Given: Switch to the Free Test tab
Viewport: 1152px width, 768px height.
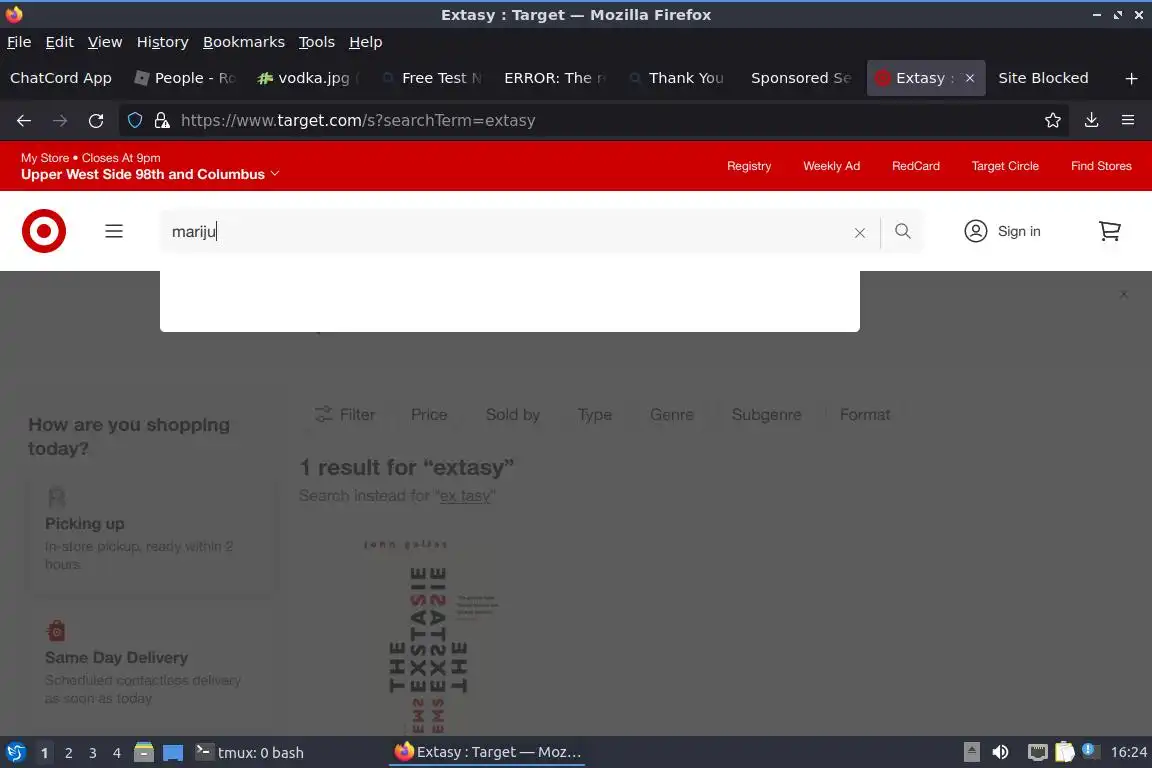Looking at the screenshot, I should 432,78.
